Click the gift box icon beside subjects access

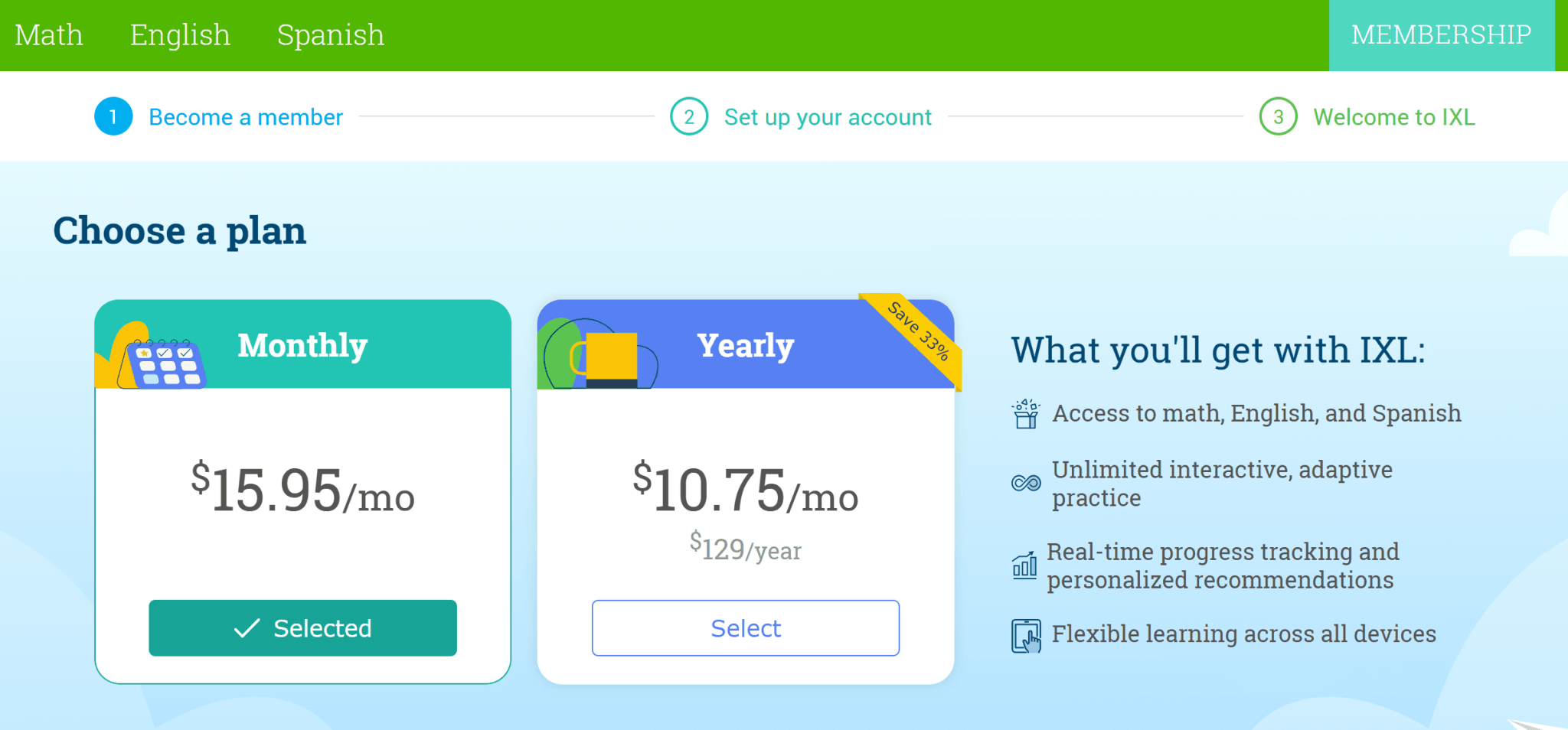point(1026,414)
